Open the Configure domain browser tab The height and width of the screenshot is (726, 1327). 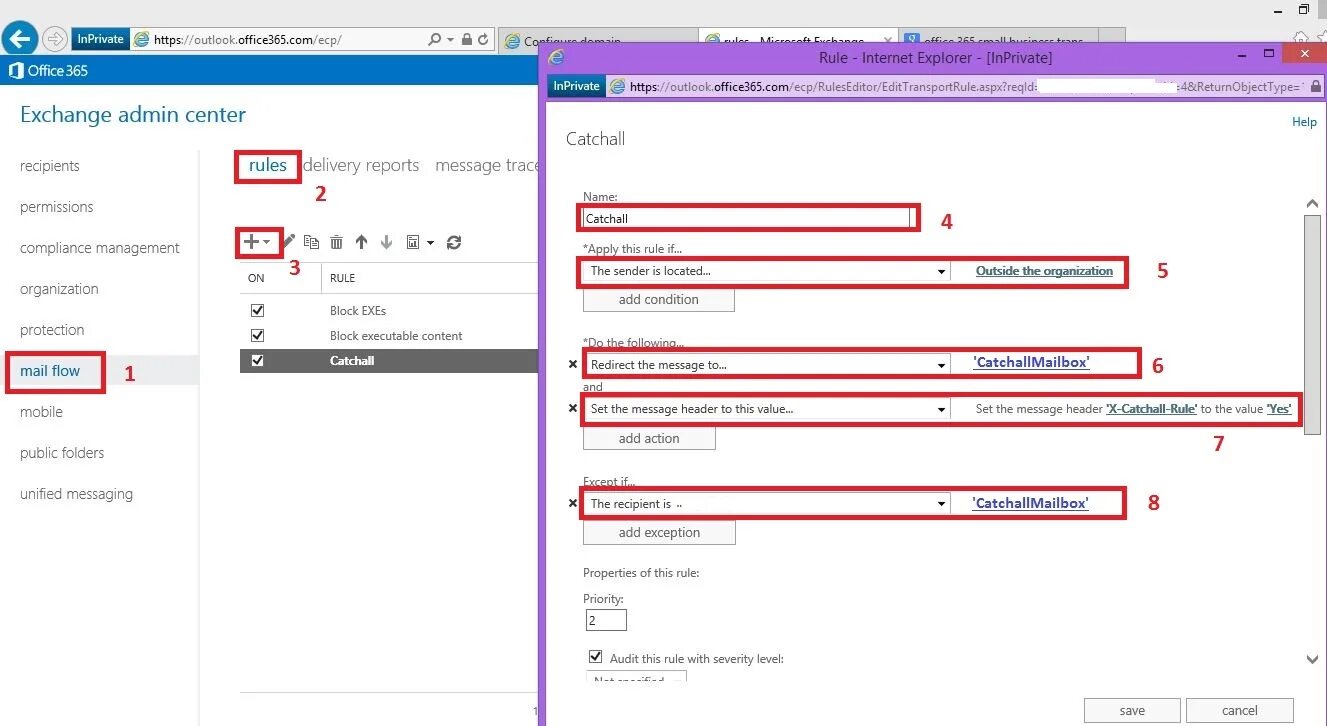[x=571, y=42]
